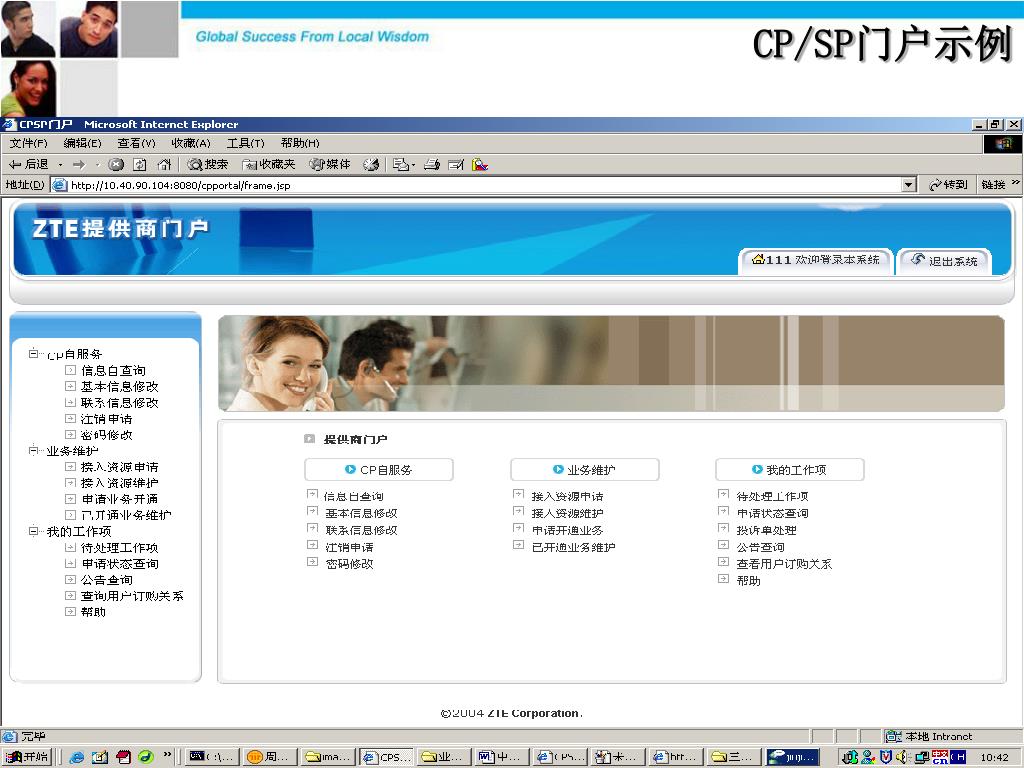Click the 10:42 clock in system tray

pos(994,758)
